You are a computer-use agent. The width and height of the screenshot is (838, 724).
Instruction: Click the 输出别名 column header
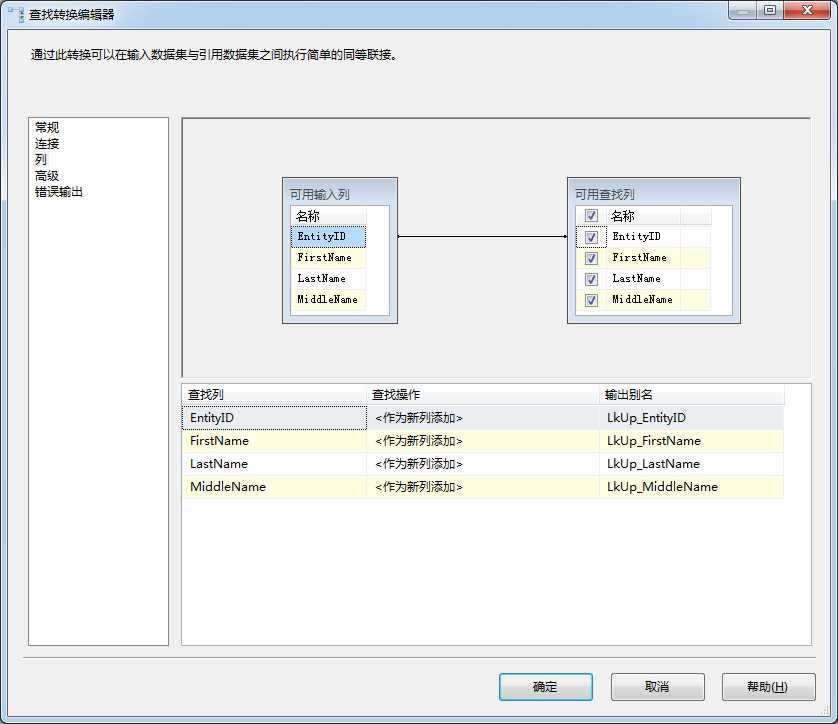click(x=692, y=394)
